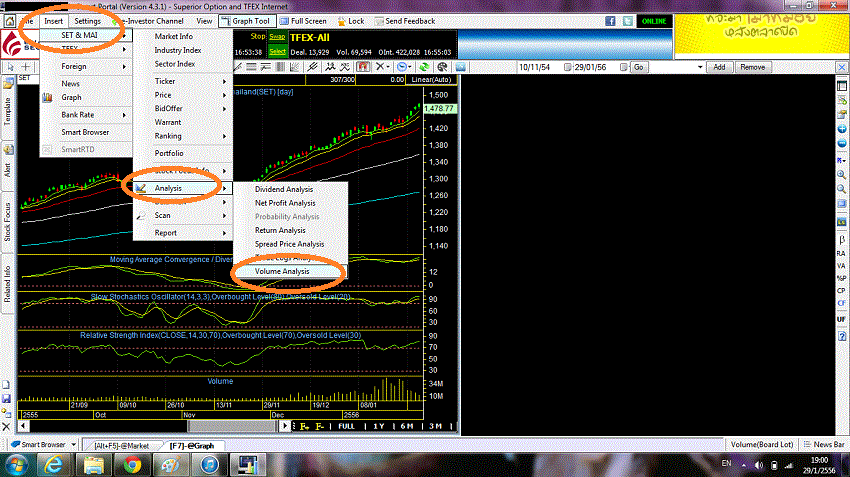Viewport: 850px width, 477px height.
Task: Switch to the [Alt+F5]-@Market tab
Action: coord(121,446)
